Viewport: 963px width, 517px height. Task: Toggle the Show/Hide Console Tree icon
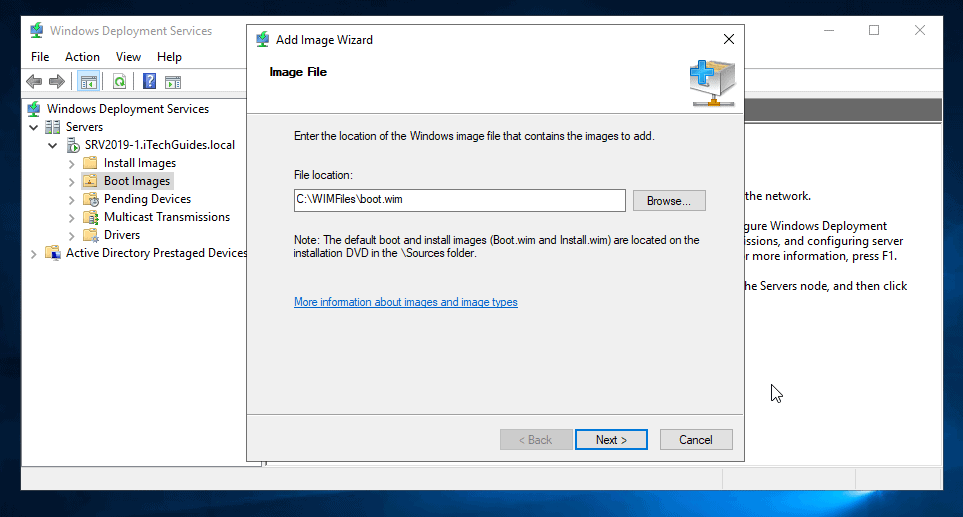tap(88, 82)
